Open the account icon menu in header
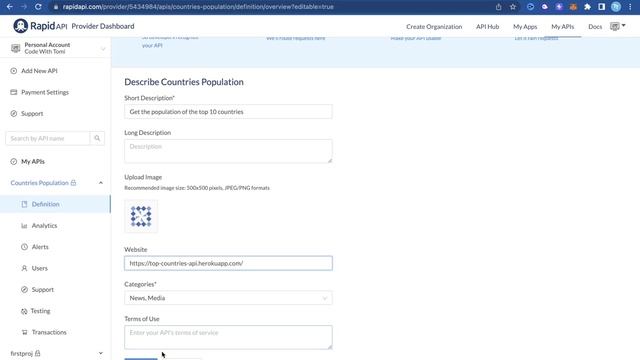This screenshot has height=360, width=640. pos(617,26)
